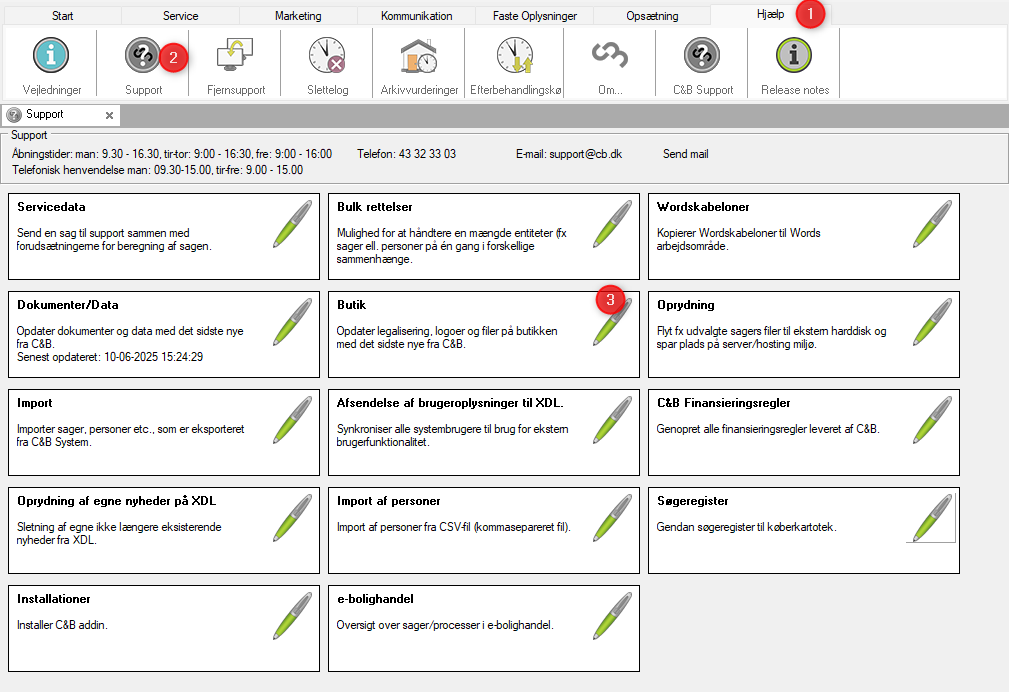1009x692 pixels.
Task: Open the Slettelog clock icon
Action: pos(326,56)
